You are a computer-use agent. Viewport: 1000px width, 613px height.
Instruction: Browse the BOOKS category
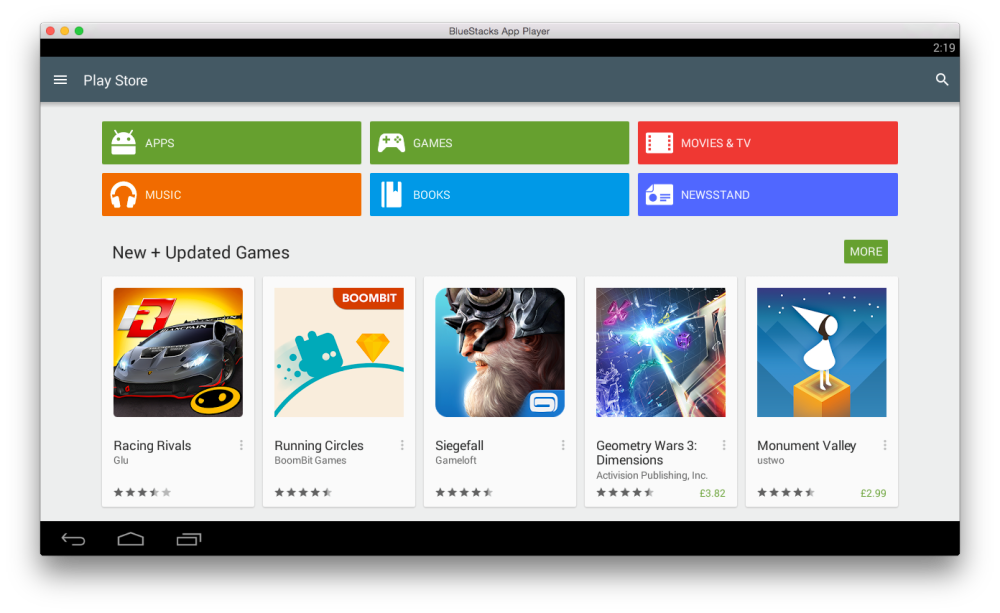[499, 194]
